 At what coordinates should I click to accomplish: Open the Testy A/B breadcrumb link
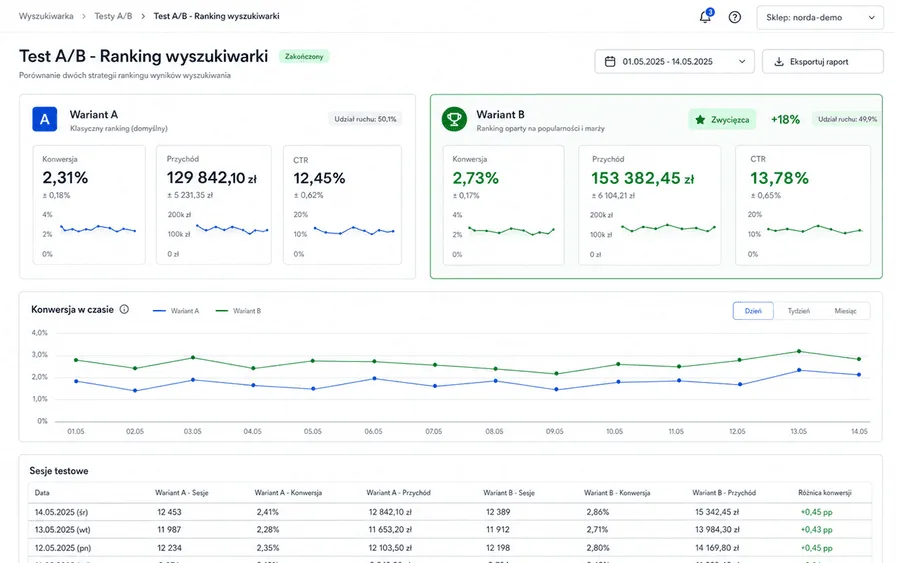(x=113, y=16)
